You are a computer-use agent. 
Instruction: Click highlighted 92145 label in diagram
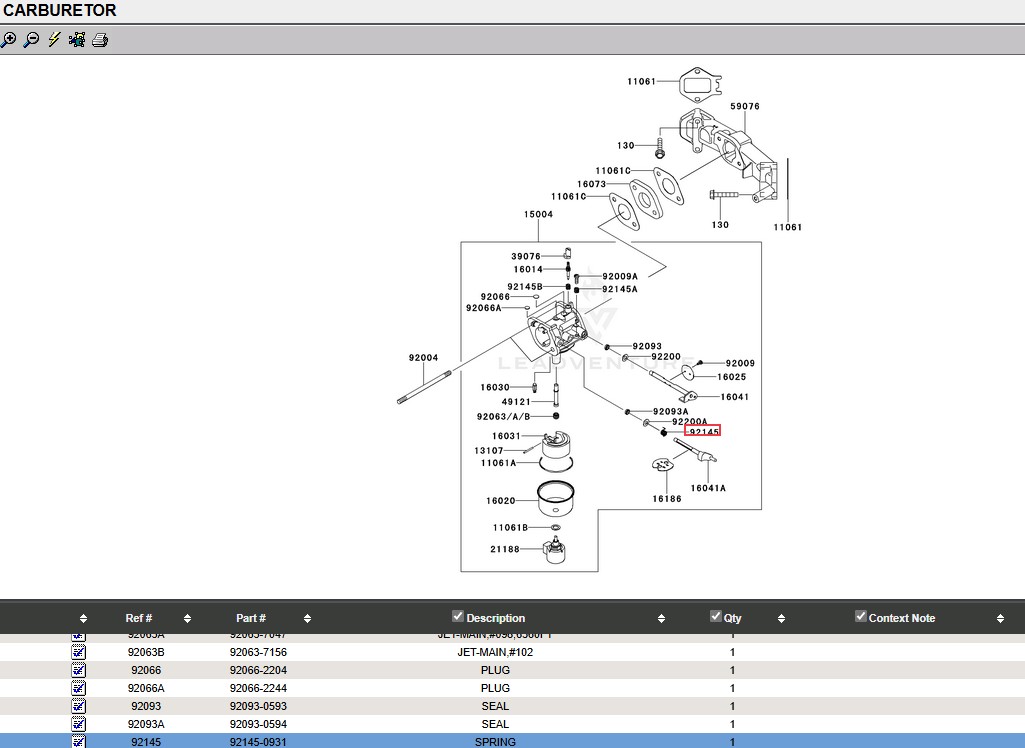(703, 431)
